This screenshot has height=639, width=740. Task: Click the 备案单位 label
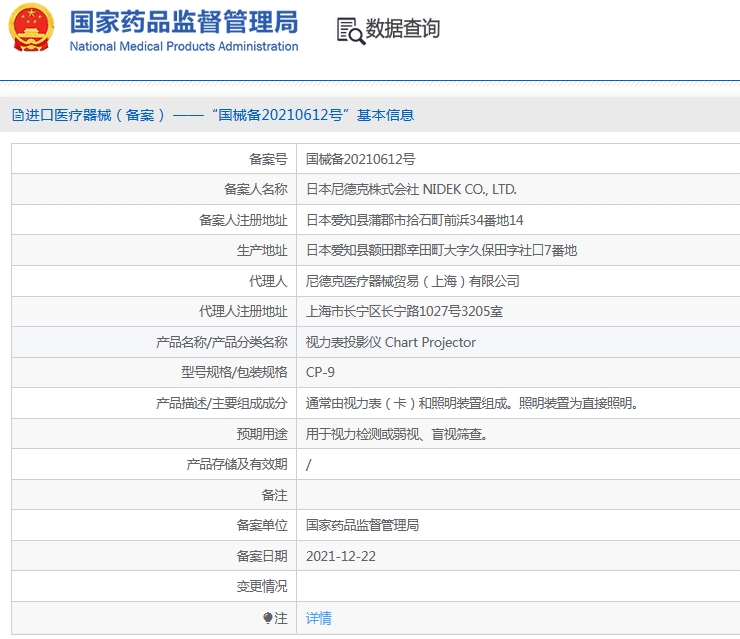tap(262, 525)
